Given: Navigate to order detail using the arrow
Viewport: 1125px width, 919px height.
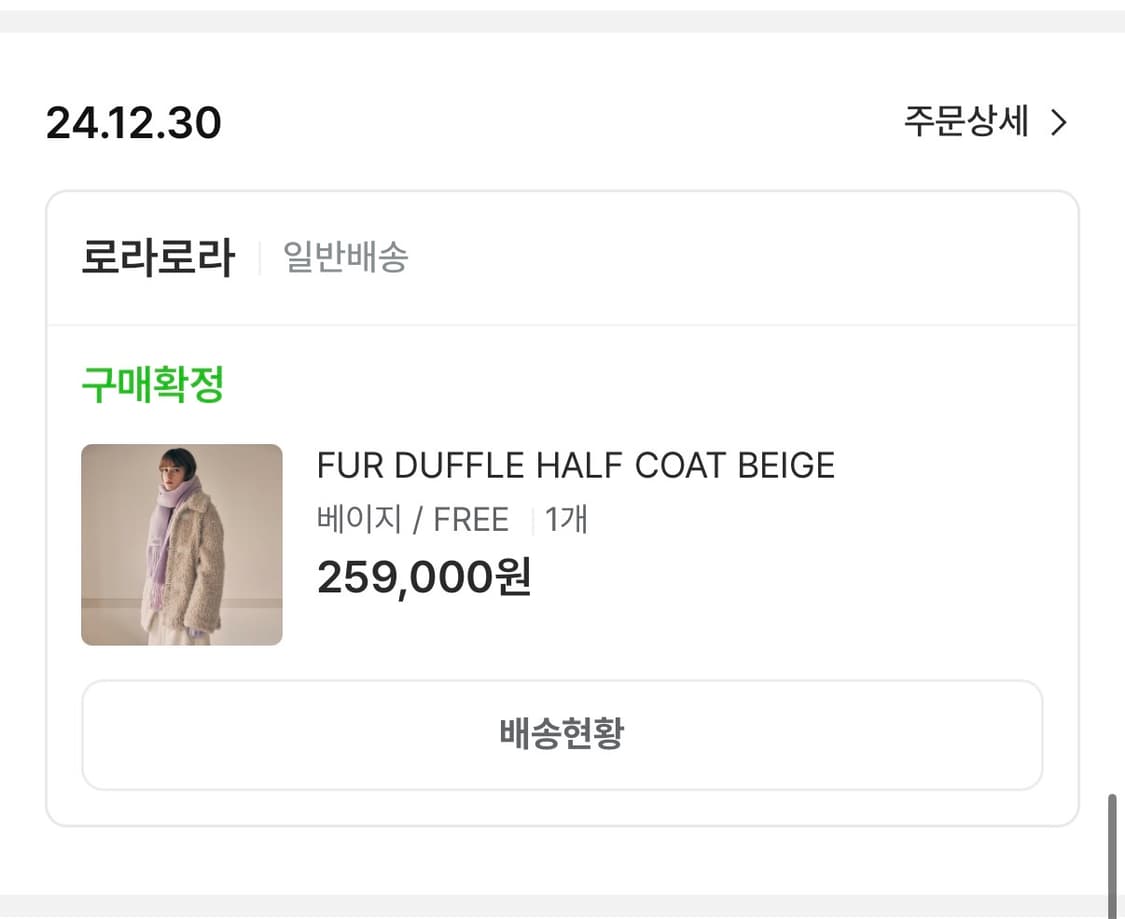Looking at the screenshot, I should pyautogui.click(x=1058, y=122).
